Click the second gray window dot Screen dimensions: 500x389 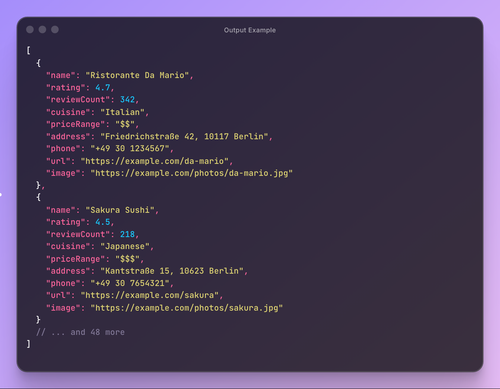(42, 30)
